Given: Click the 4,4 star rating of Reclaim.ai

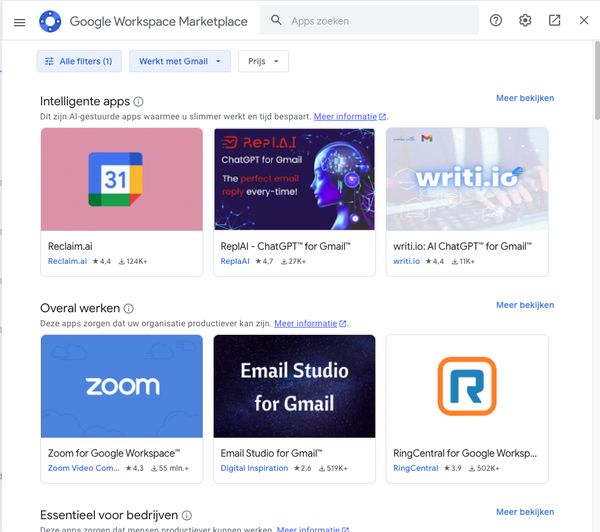Looking at the screenshot, I should click(x=102, y=262).
